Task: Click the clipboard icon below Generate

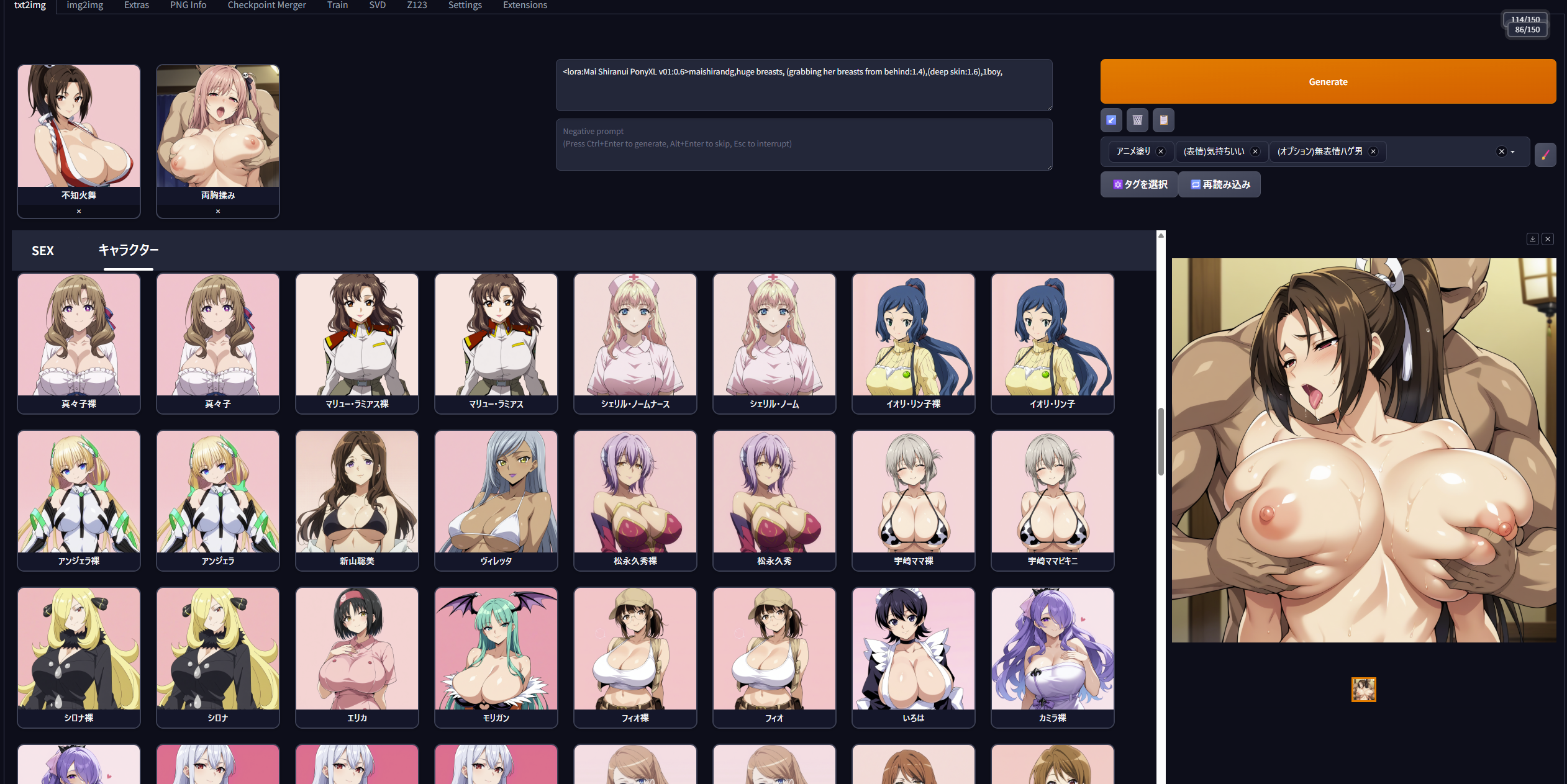Action: [1163, 120]
